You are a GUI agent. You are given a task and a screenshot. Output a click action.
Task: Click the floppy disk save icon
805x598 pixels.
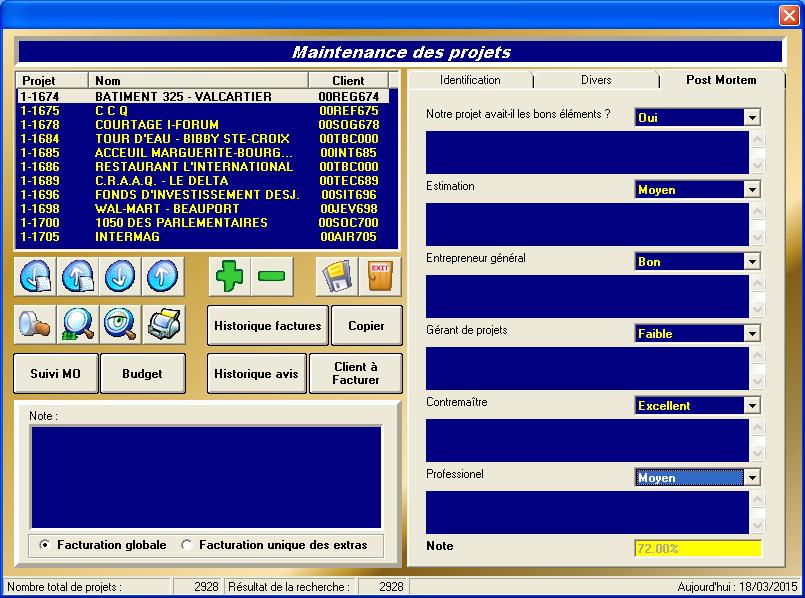[x=337, y=276]
